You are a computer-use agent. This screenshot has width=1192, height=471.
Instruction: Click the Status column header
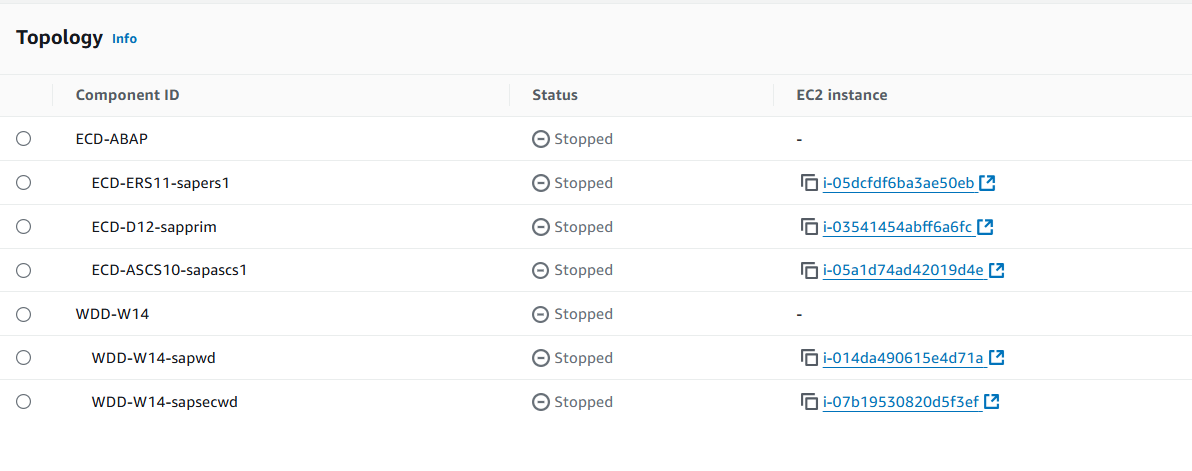tap(555, 95)
